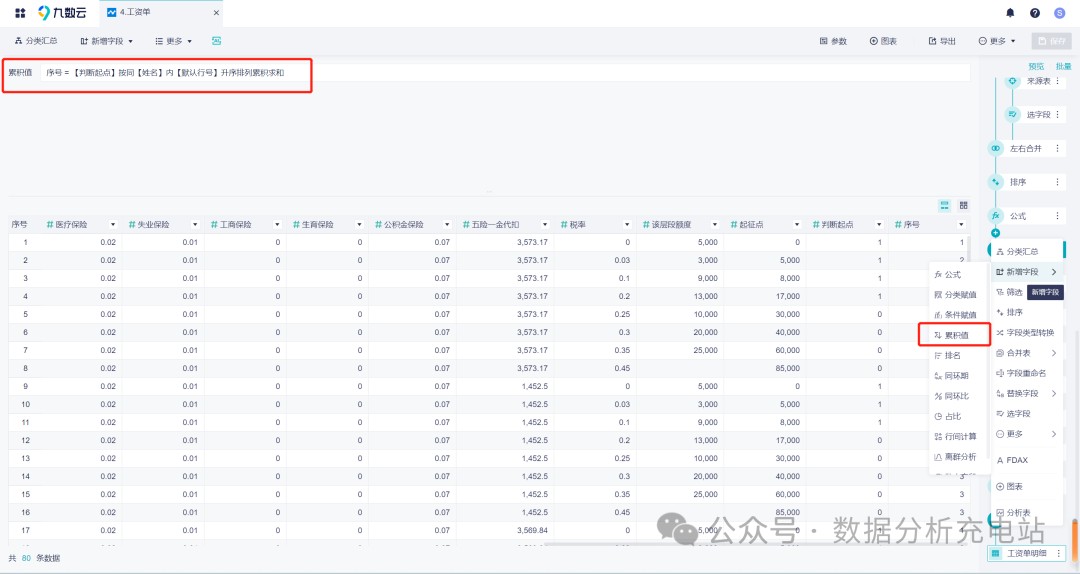Expand 替换字段 submenu in step menu

point(1027,393)
